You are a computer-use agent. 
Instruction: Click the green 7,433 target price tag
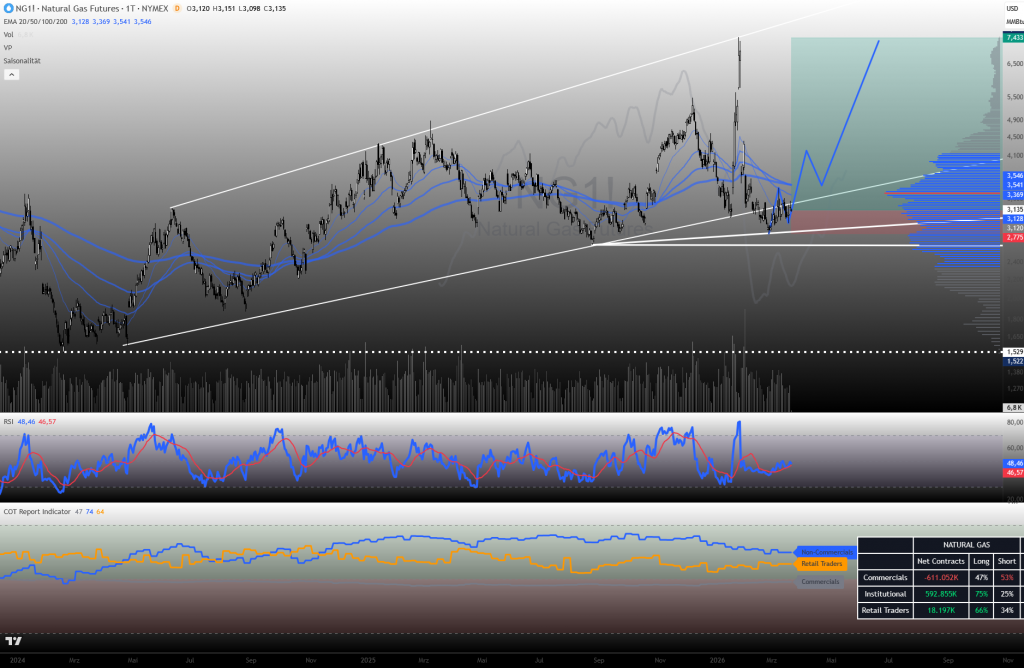pos(1011,37)
